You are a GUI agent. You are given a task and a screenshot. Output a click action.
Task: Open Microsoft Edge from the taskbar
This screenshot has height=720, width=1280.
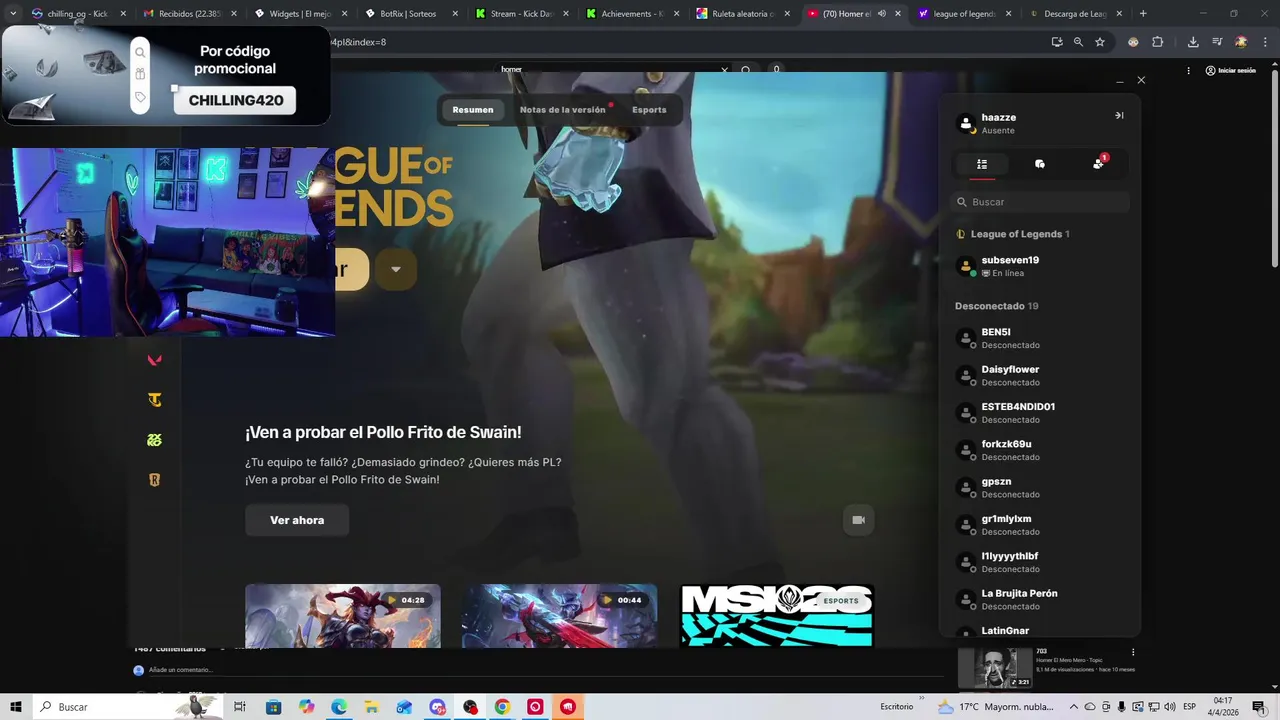point(339,707)
